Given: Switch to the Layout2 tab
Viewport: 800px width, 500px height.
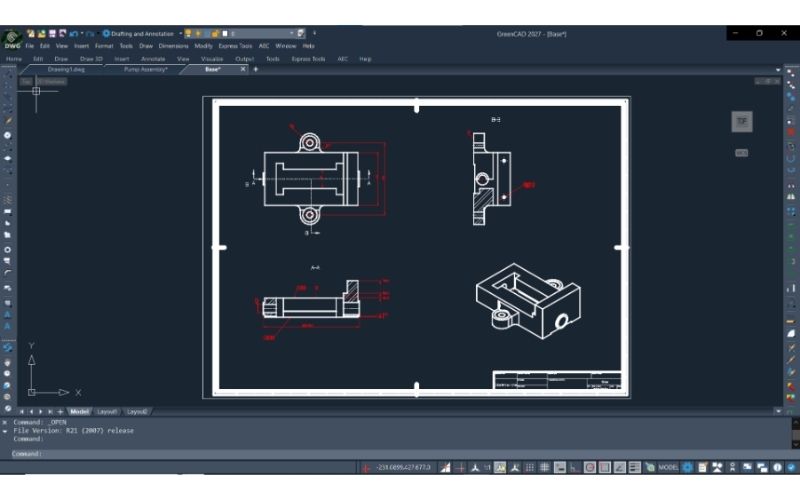Looking at the screenshot, I should click(137, 411).
